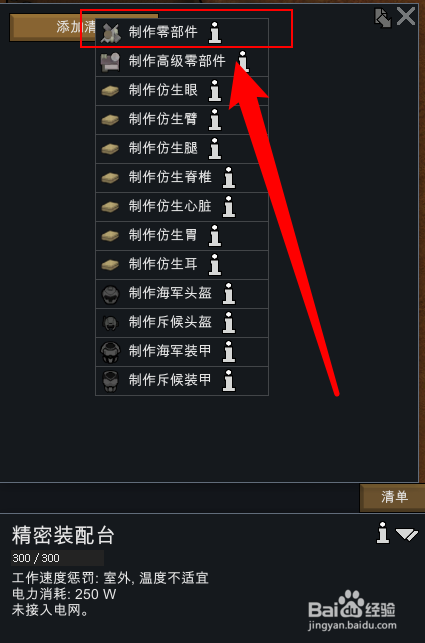The height and width of the screenshot is (643, 425).
Task: Choose 制作仿生耳 recipe
Action: click(182, 265)
